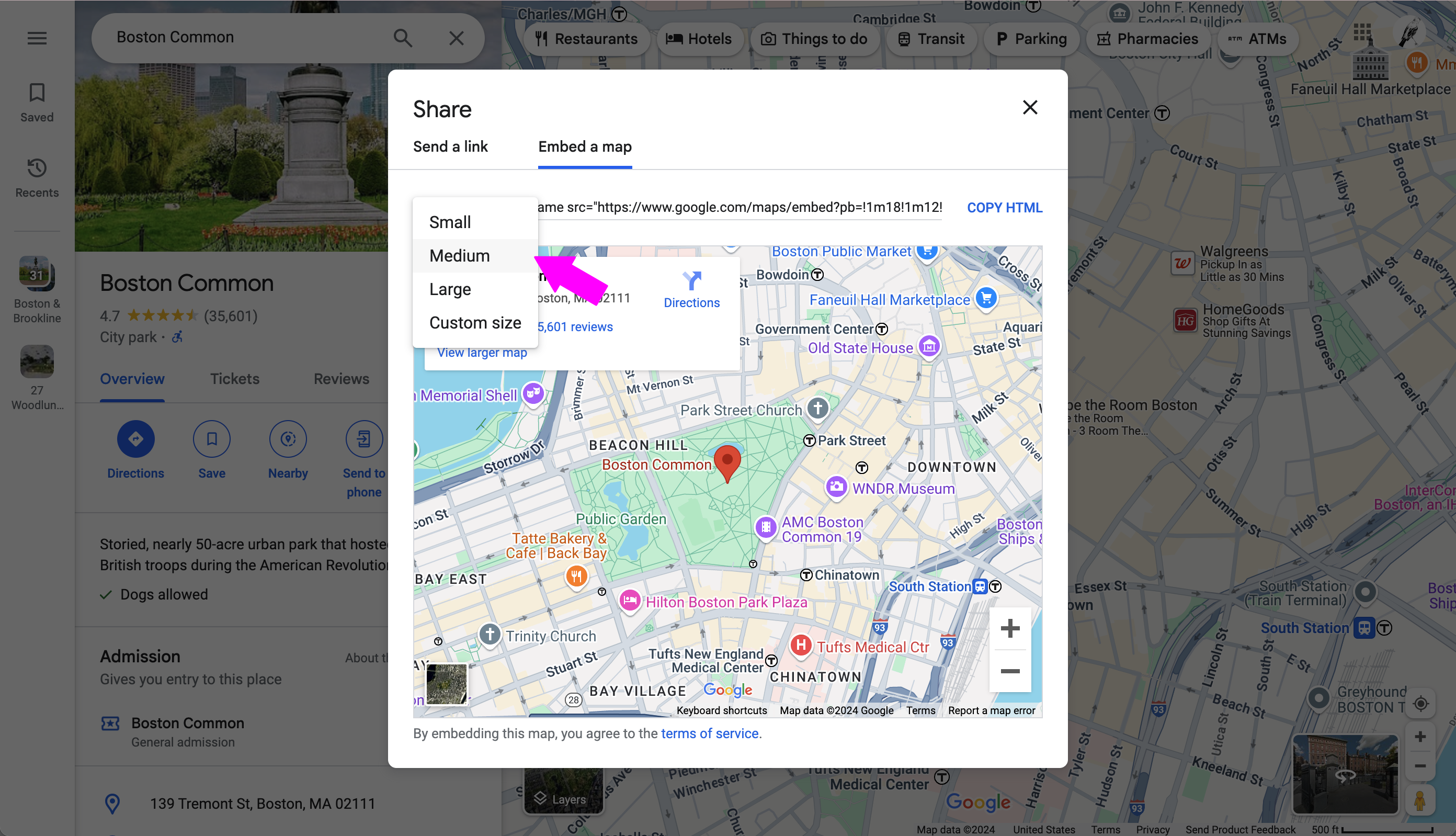Open the terms of service link
1456x836 pixels.
tap(710, 733)
